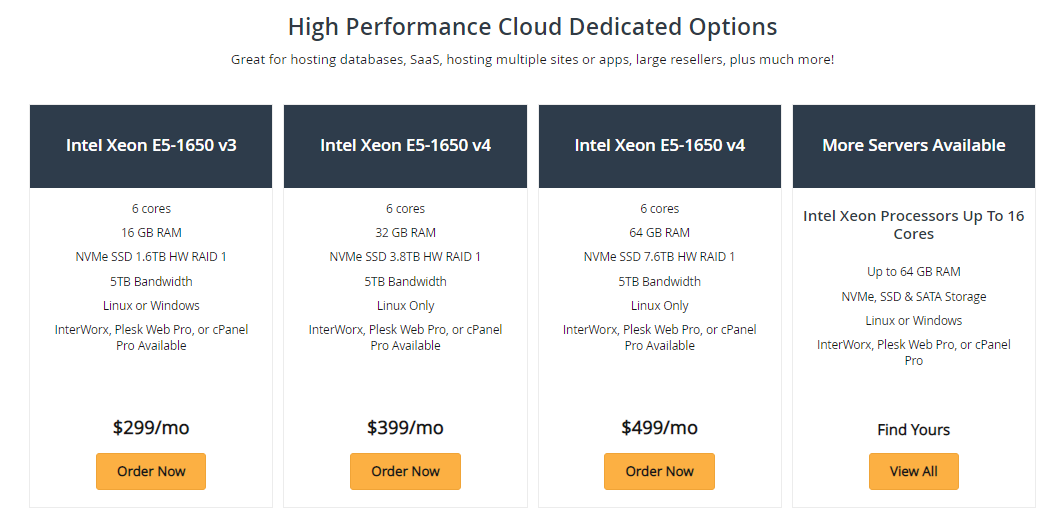Click the $399/mo price text
1053x516 pixels.
405,428
